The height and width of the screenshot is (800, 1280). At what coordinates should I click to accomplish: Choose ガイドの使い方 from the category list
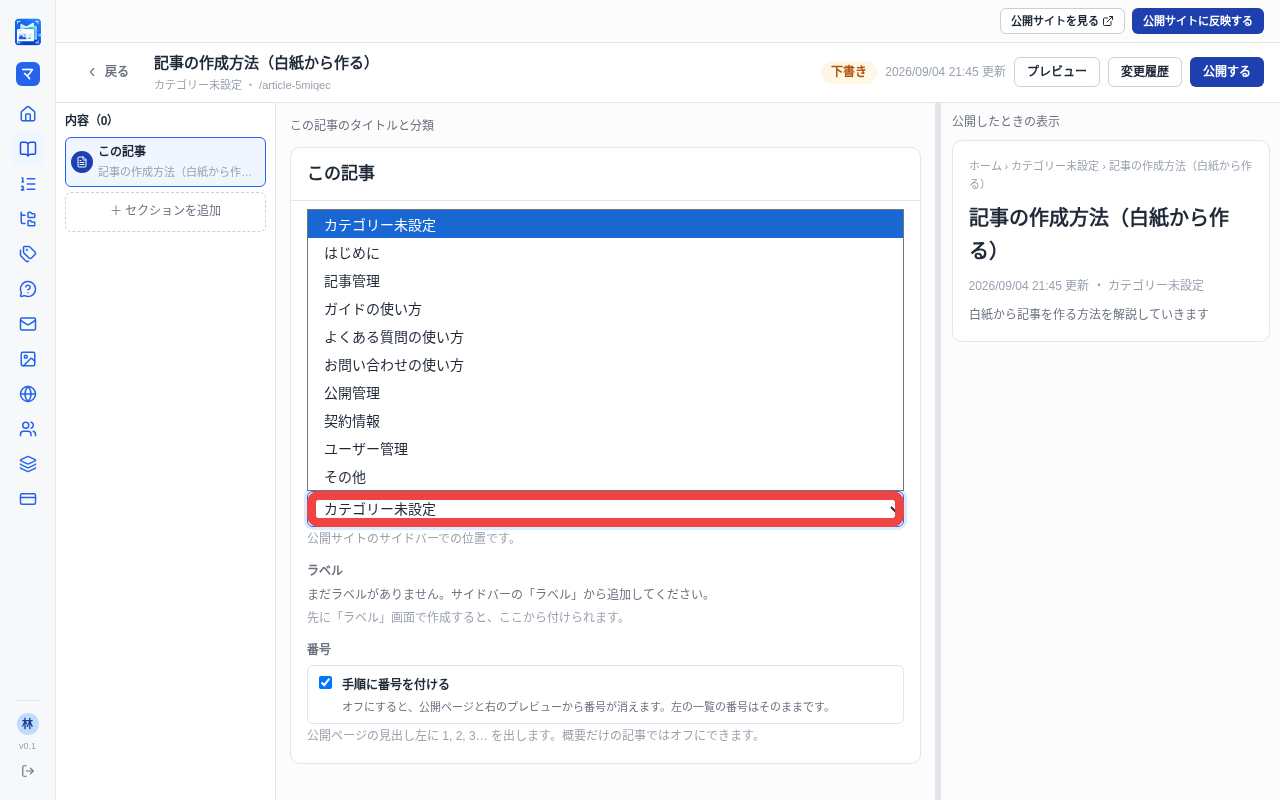click(606, 309)
